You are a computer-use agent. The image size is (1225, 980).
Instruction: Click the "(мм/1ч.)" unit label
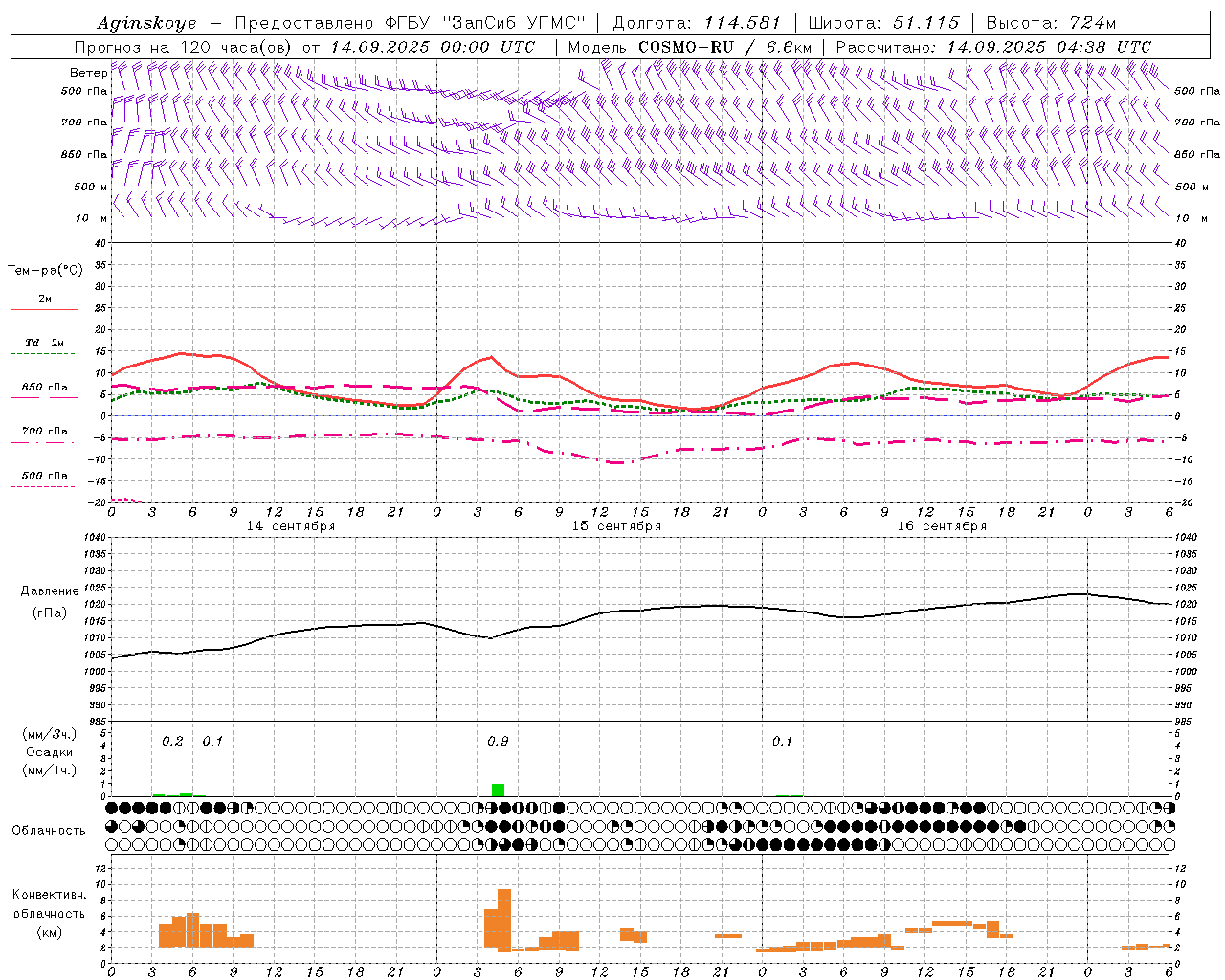pyautogui.click(x=49, y=770)
